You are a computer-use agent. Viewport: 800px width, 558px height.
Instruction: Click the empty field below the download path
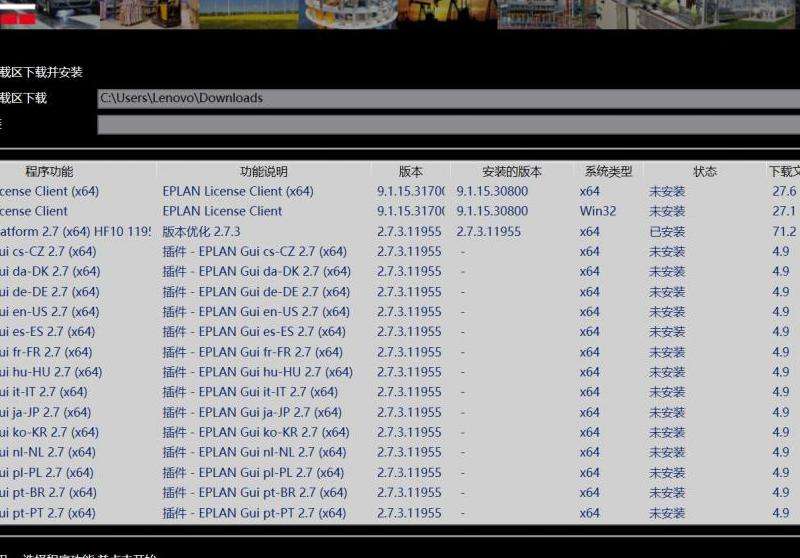448,124
